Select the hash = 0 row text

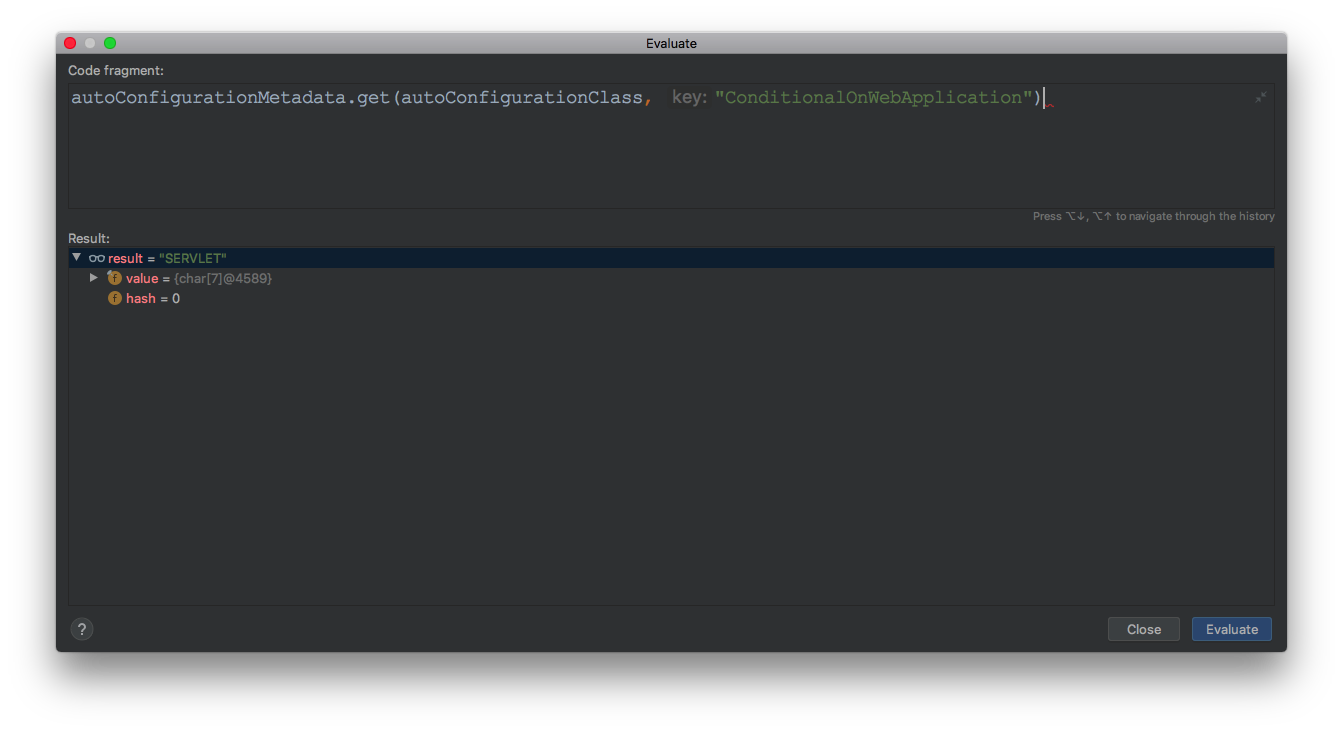[x=153, y=299]
